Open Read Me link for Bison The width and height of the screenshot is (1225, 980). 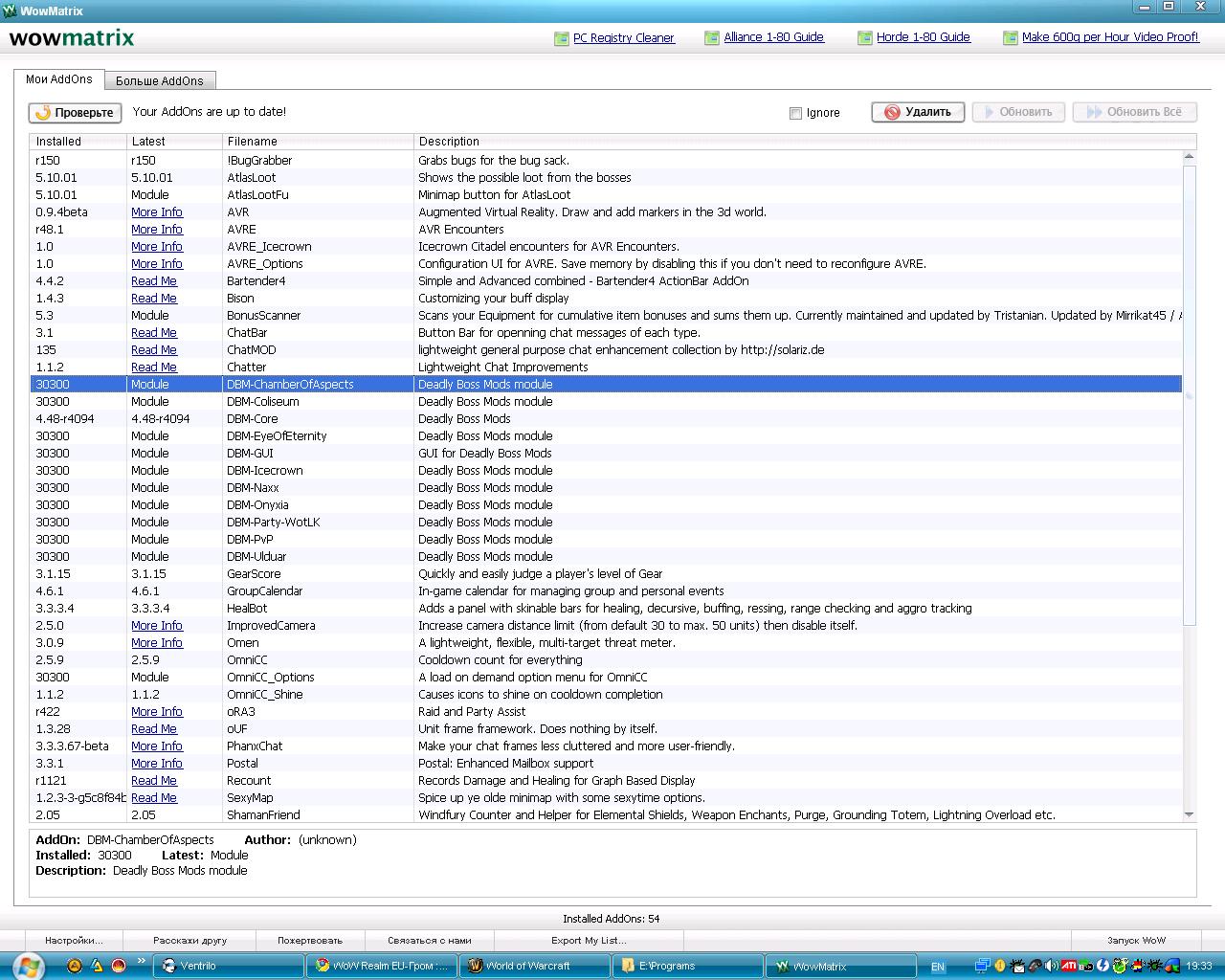(154, 299)
